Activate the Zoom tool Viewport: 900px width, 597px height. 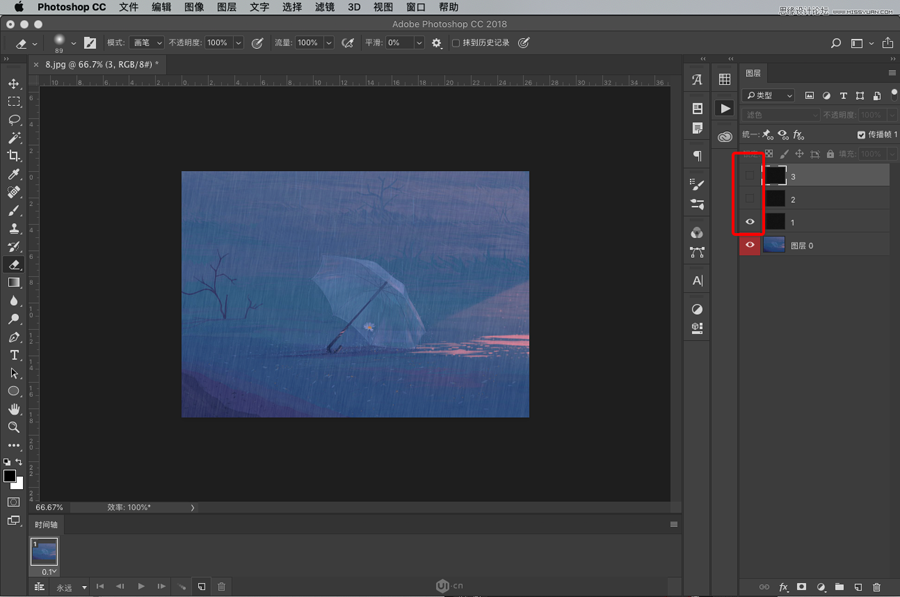14,427
